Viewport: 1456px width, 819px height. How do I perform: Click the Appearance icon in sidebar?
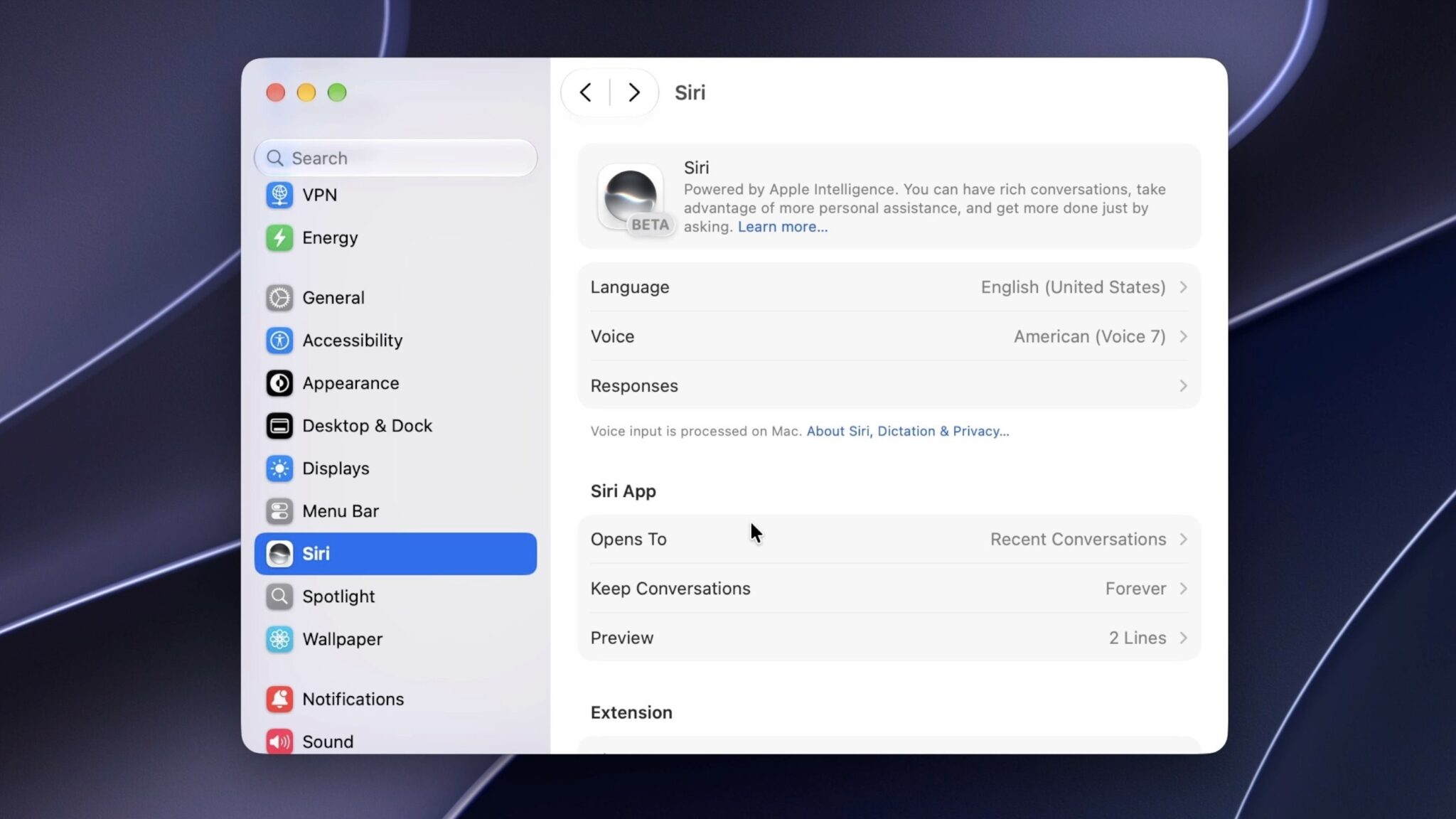click(279, 383)
